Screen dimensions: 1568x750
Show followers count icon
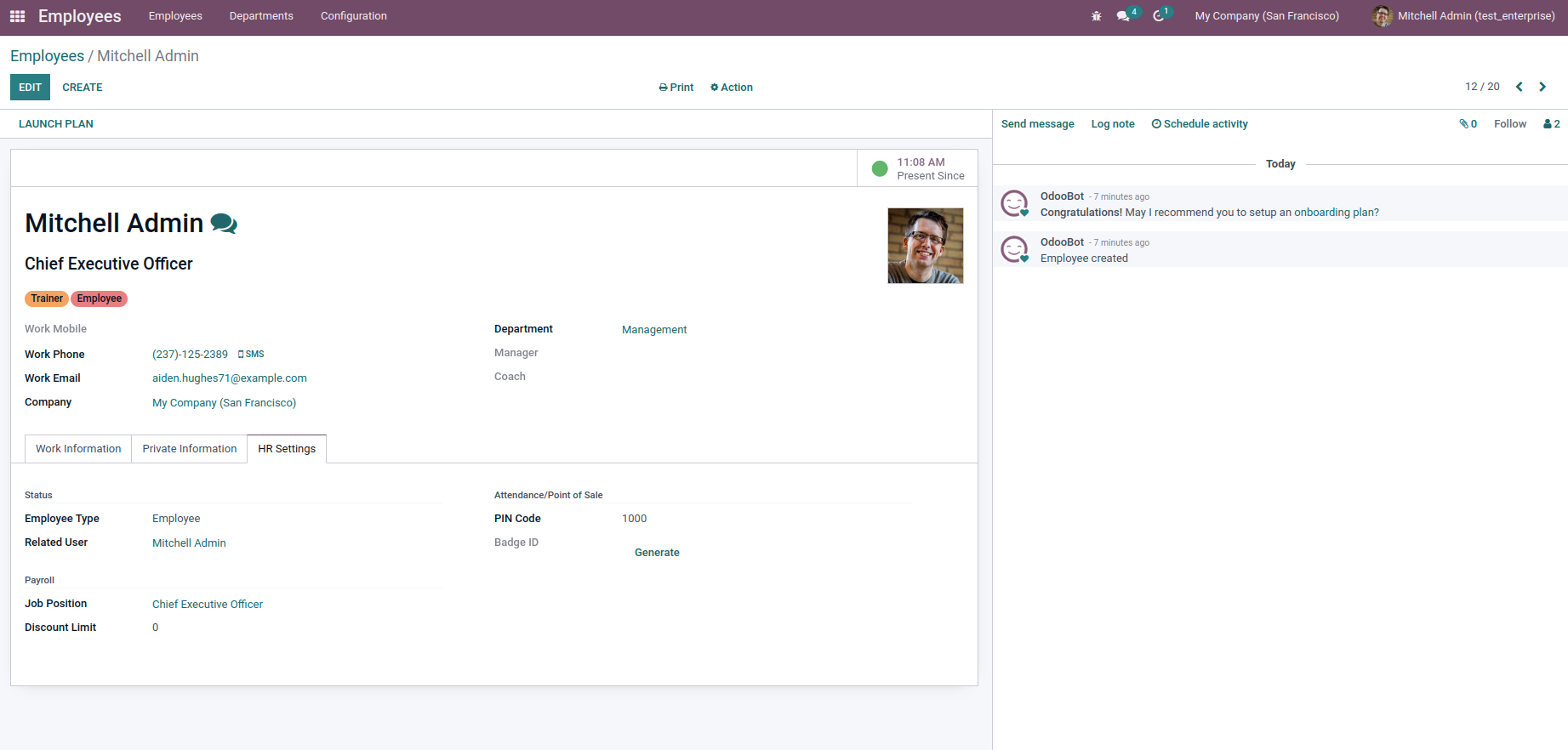tap(1552, 124)
